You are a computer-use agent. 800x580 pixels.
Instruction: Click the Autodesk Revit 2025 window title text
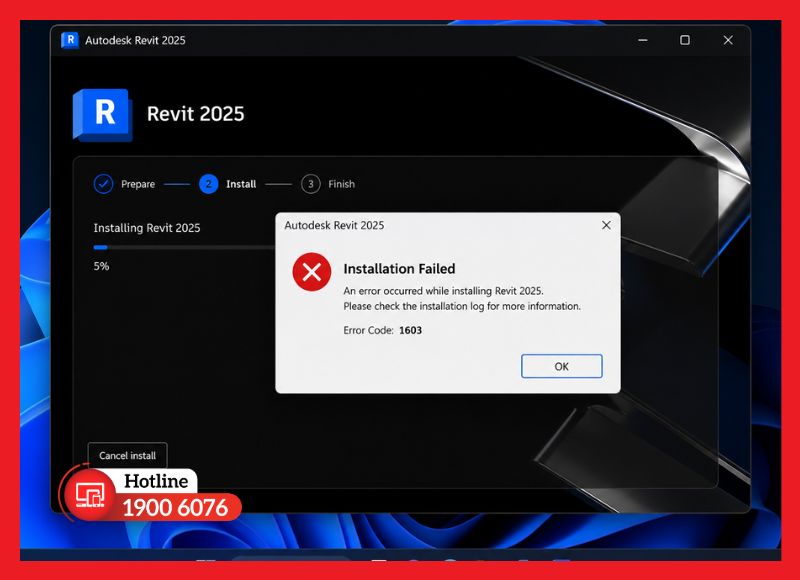point(135,40)
